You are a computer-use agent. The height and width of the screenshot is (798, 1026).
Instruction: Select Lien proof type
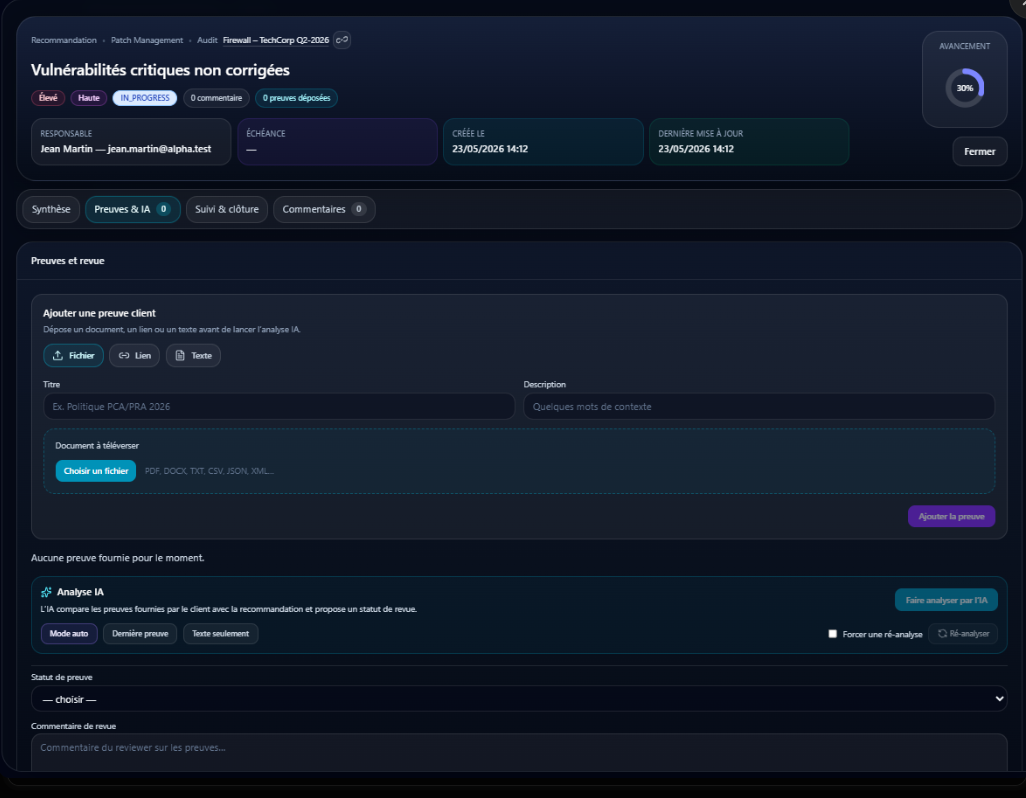point(134,355)
